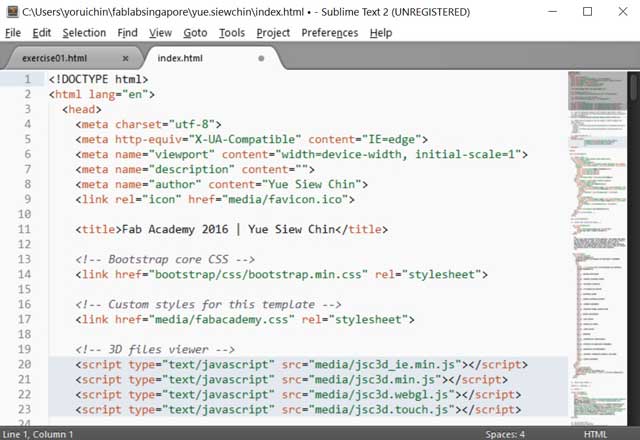
Task: Open the Tools menu
Action: pos(232,33)
